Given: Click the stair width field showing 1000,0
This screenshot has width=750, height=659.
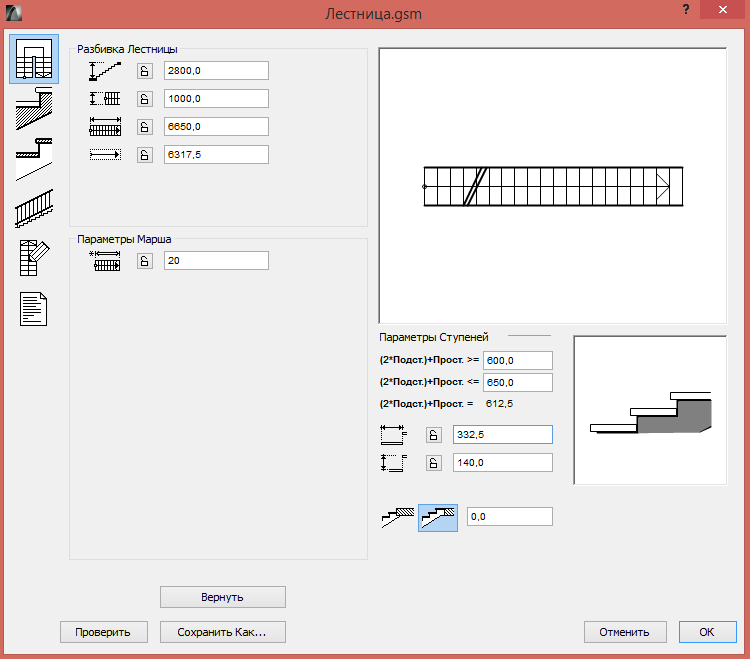Looking at the screenshot, I should point(216,99).
